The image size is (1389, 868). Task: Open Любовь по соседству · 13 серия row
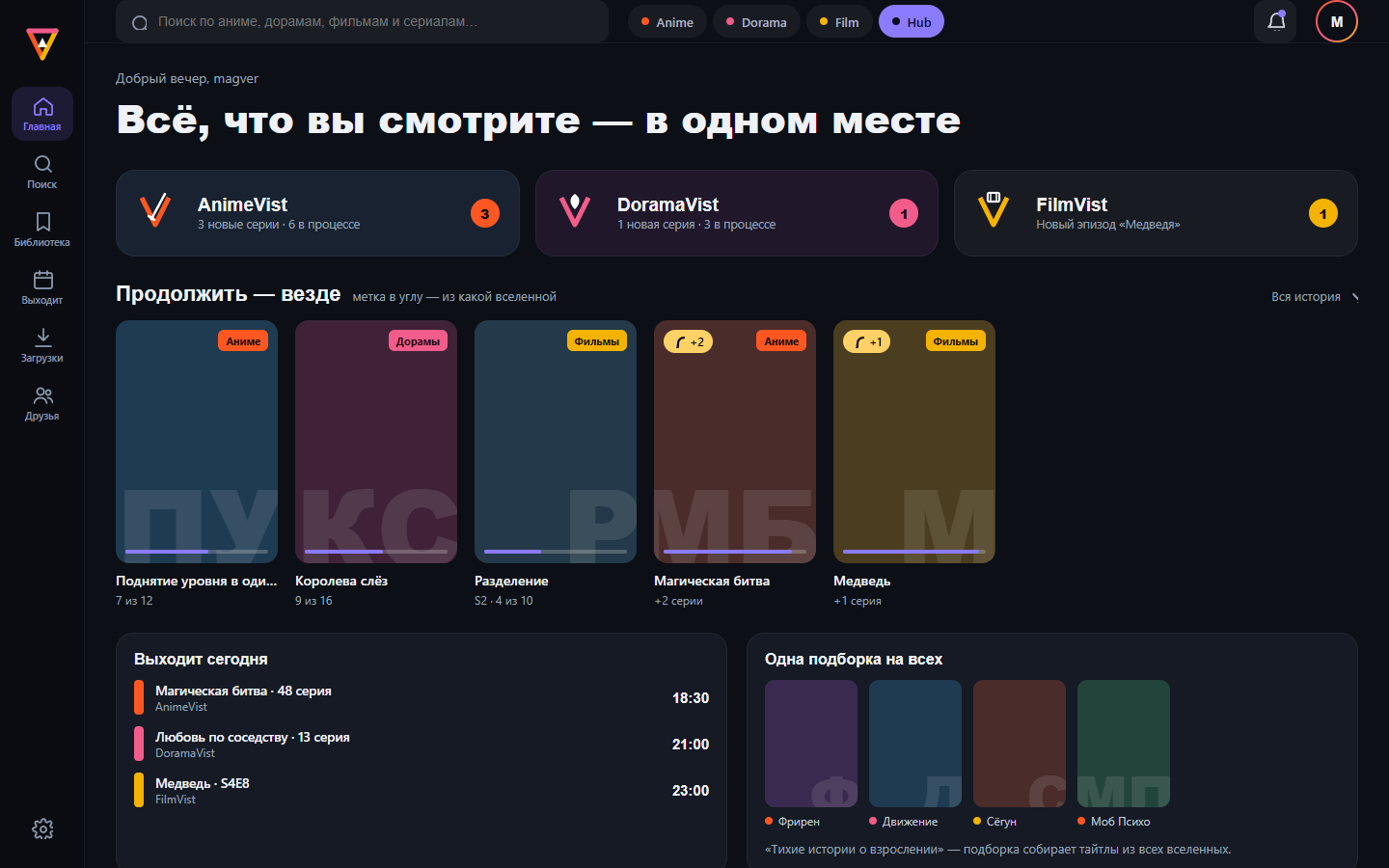tap(422, 745)
